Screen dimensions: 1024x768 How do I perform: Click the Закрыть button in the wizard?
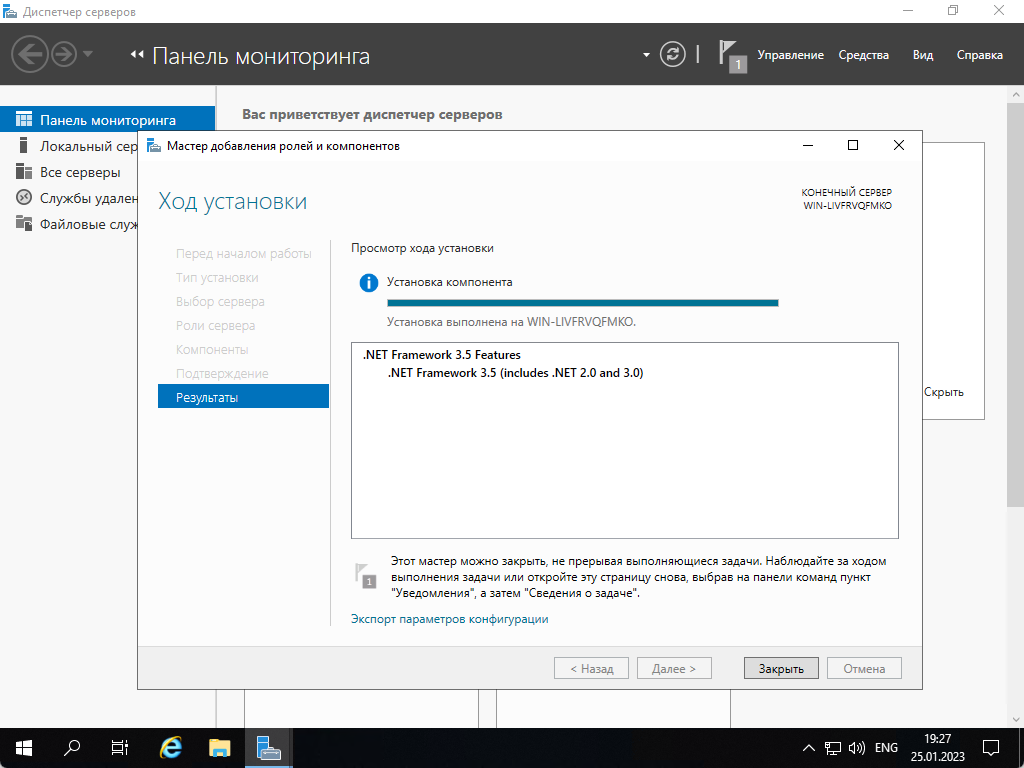781,668
